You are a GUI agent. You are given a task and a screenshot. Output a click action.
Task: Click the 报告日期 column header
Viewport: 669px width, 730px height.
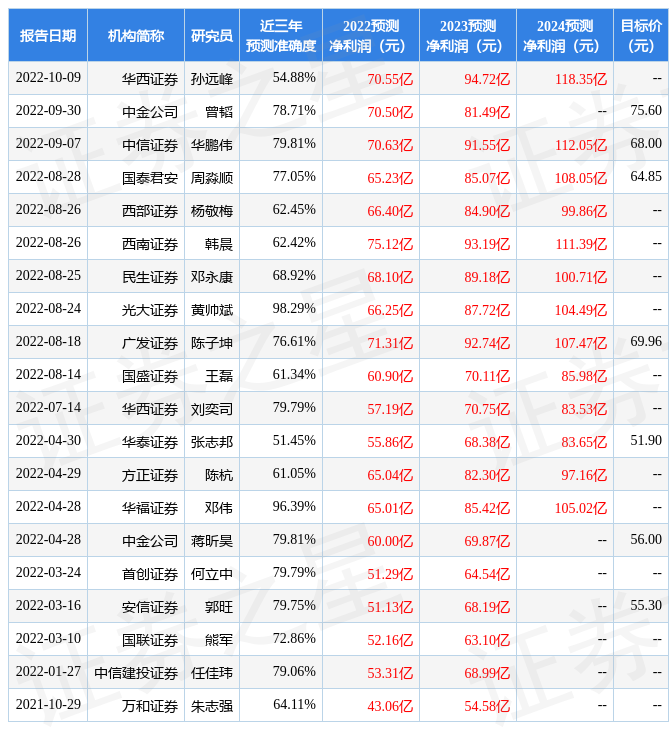click(48, 35)
